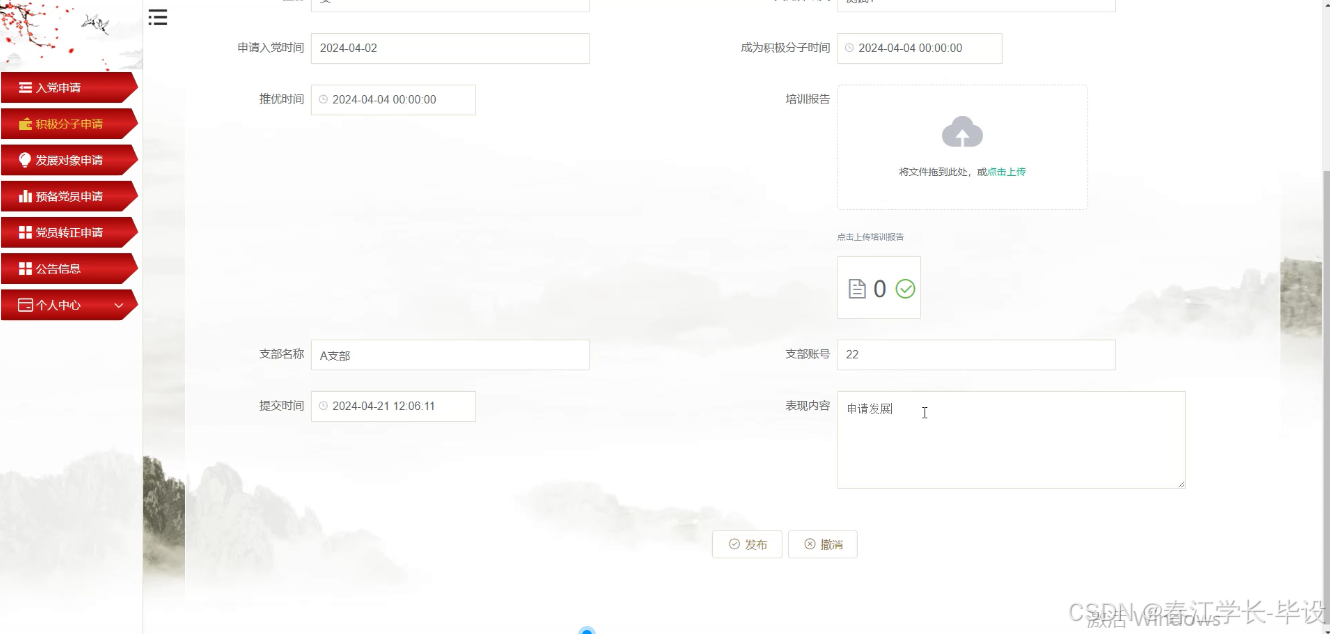The image size is (1330, 634).
Task: Click the uploaded file document icon
Action: click(857, 289)
